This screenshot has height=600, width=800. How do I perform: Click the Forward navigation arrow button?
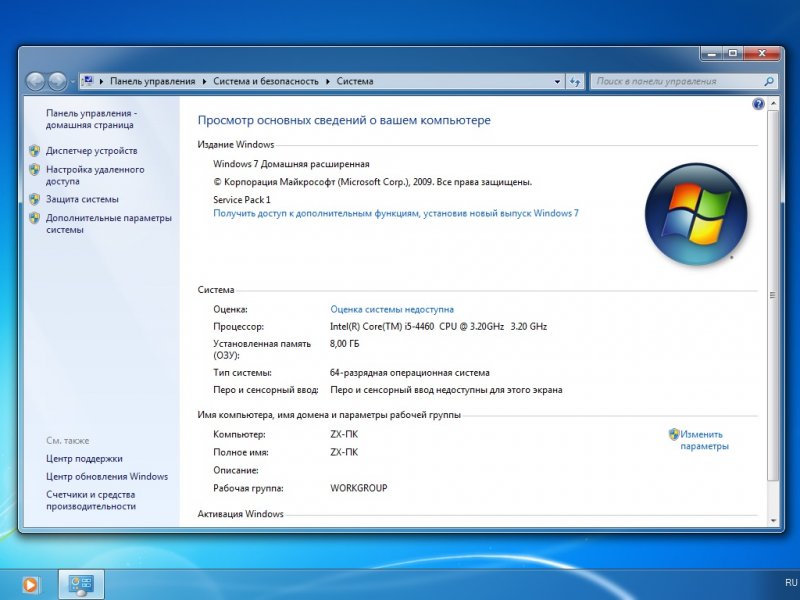(x=57, y=82)
